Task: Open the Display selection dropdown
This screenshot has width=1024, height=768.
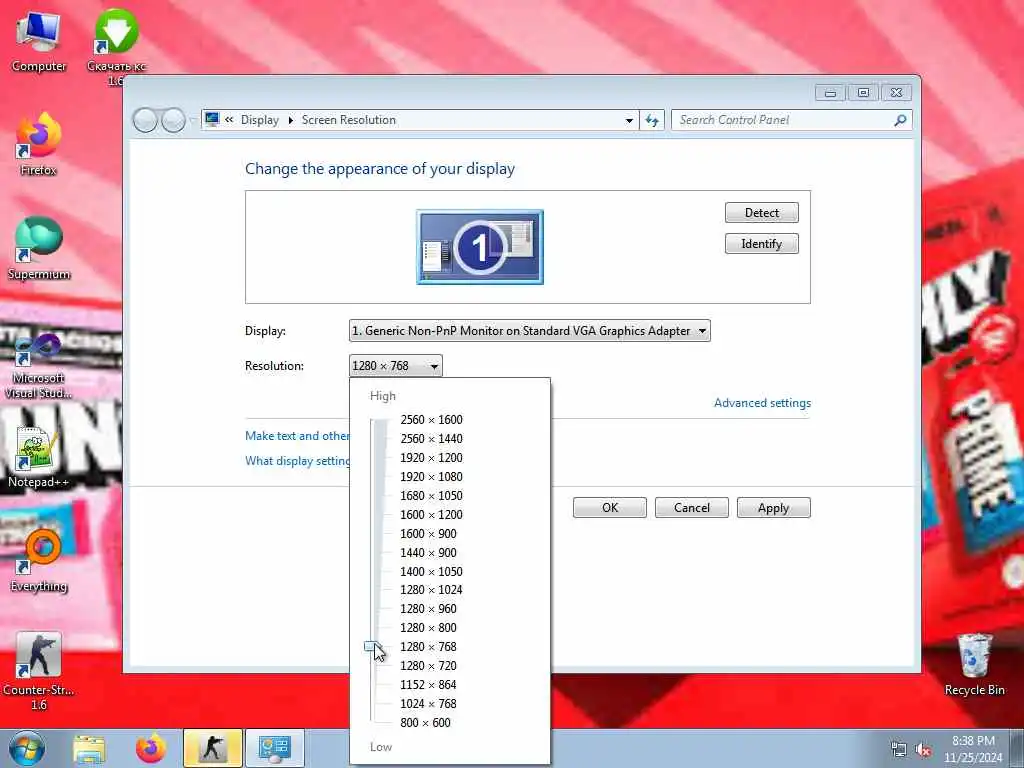Action: (530, 330)
